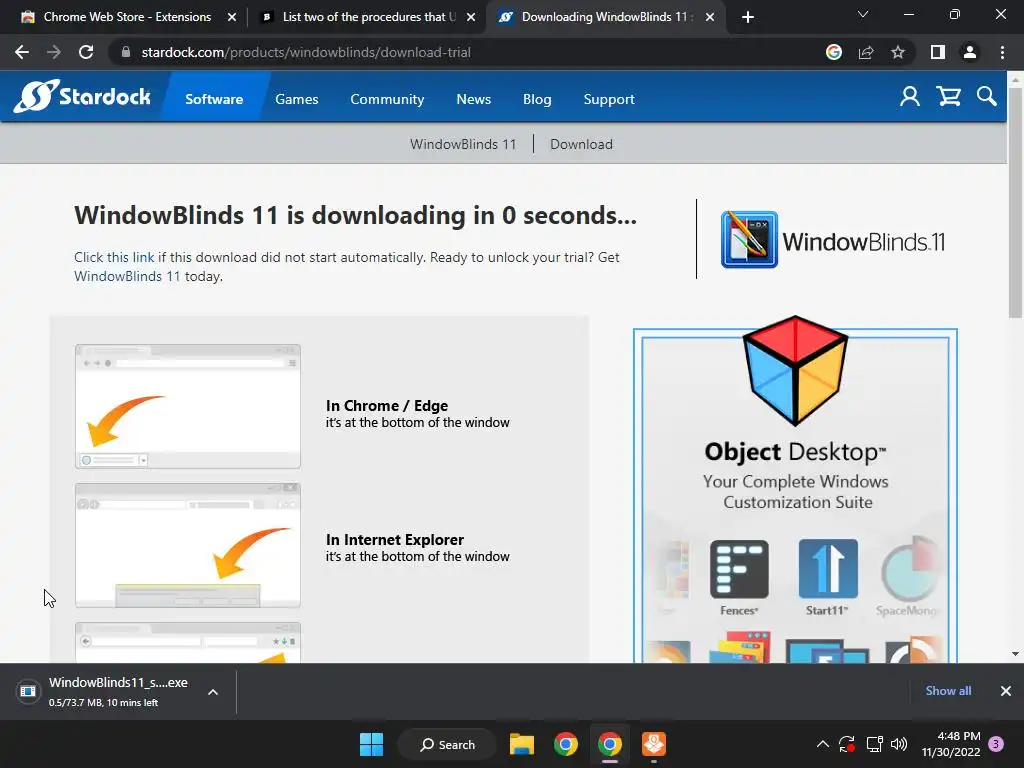Click the Stardock logo
Image resolution: width=1024 pixels, height=768 pixels.
coord(82,96)
